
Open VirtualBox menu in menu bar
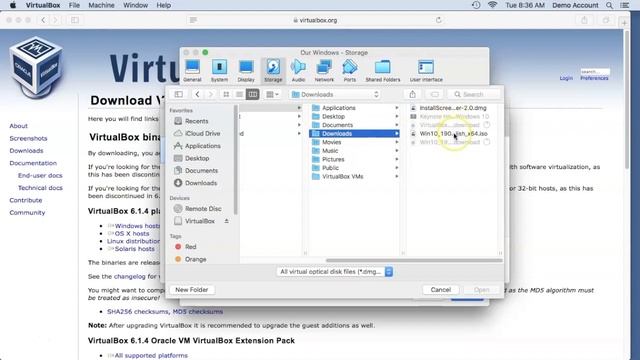coord(43,5)
